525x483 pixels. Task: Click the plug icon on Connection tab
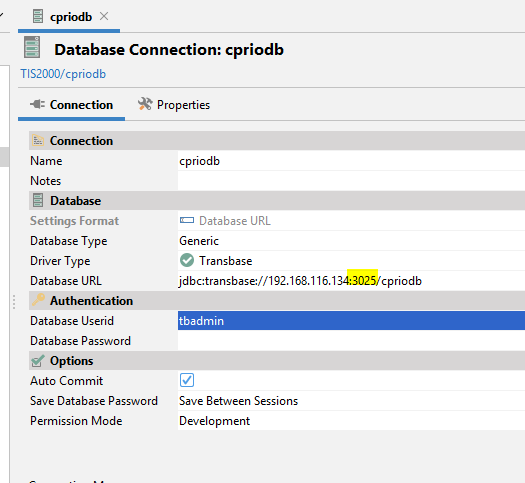(x=37, y=104)
